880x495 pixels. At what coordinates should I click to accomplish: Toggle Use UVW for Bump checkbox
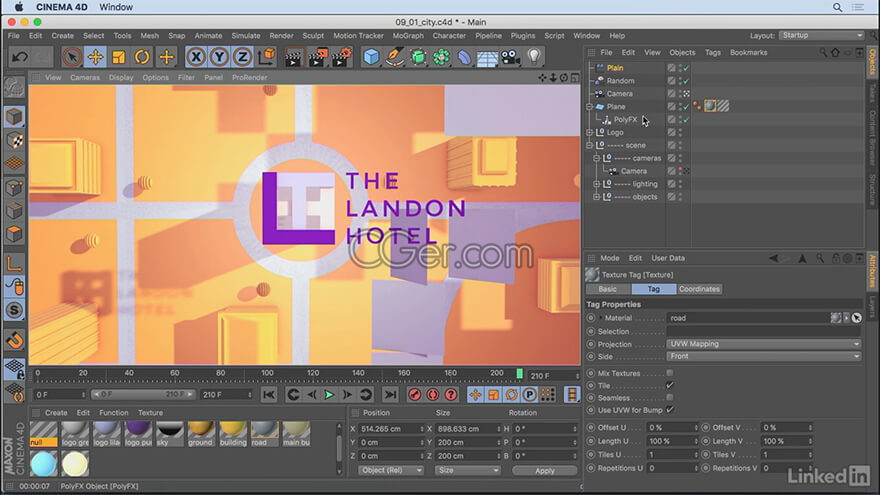click(x=670, y=410)
